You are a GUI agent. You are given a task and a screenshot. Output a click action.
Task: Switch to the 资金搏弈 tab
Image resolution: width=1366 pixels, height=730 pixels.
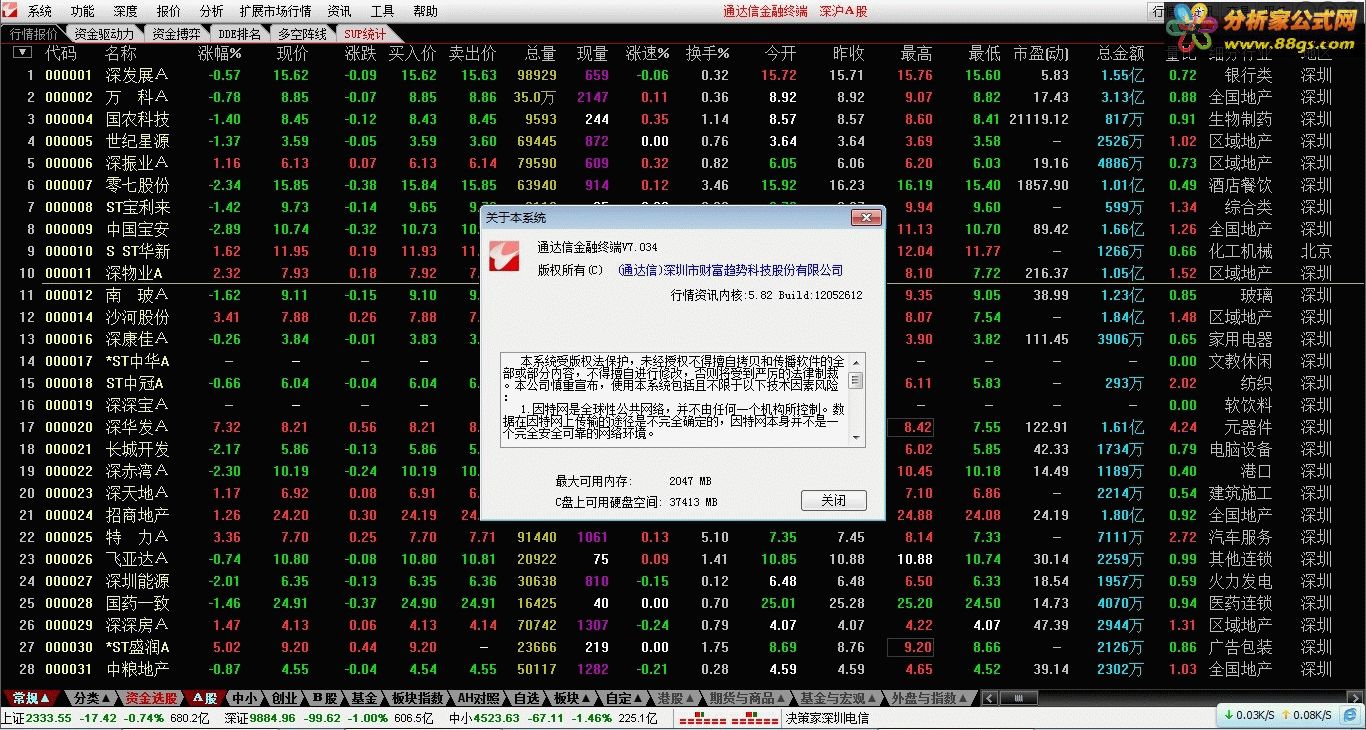coord(177,33)
